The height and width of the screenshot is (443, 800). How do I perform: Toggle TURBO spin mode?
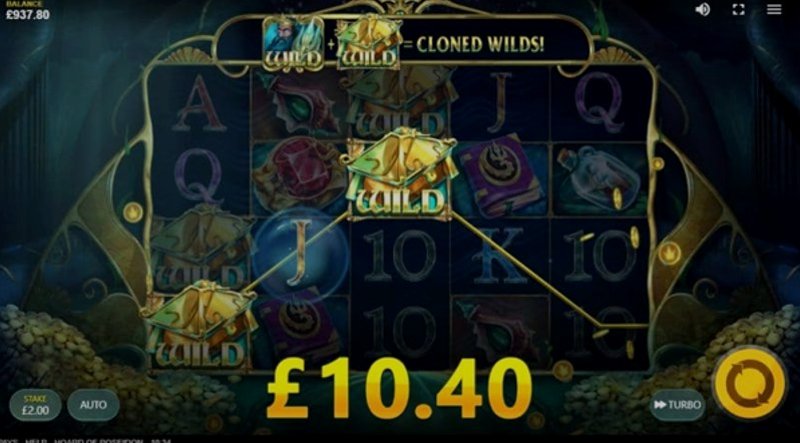pyautogui.click(x=677, y=405)
